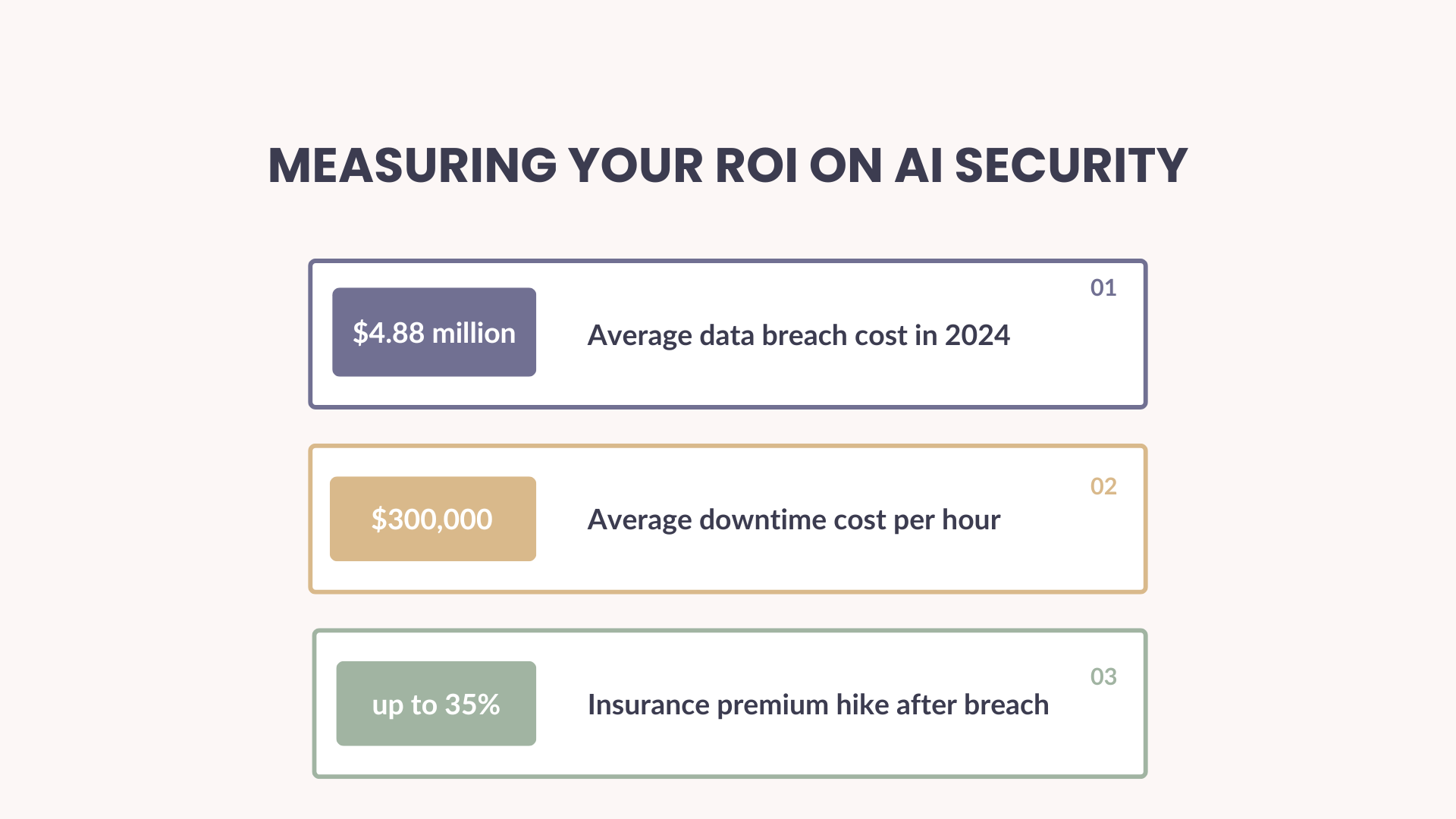
Task: Click the "01" card number
Action: click(x=1103, y=288)
